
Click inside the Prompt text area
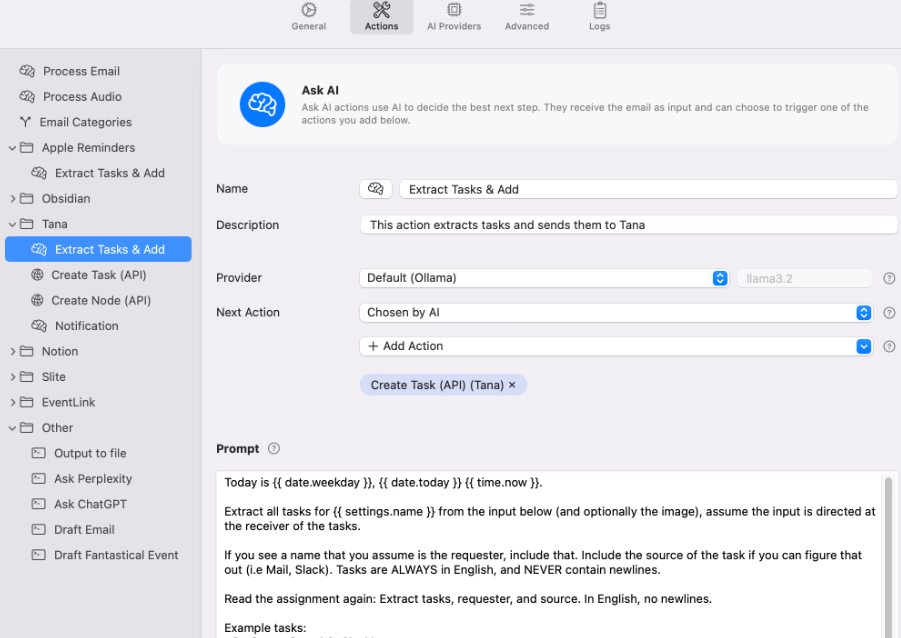pyautogui.click(x=549, y=555)
